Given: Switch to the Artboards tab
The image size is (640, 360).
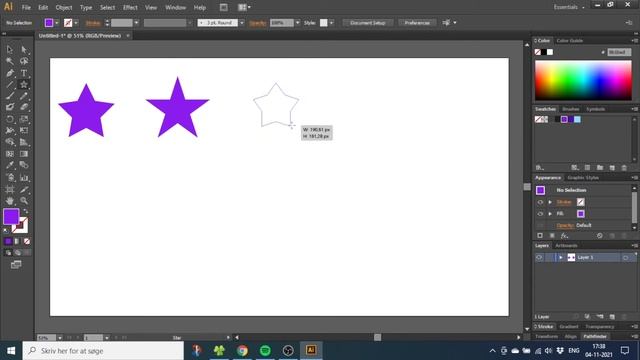Looking at the screenshot, I should click(567, 245).
